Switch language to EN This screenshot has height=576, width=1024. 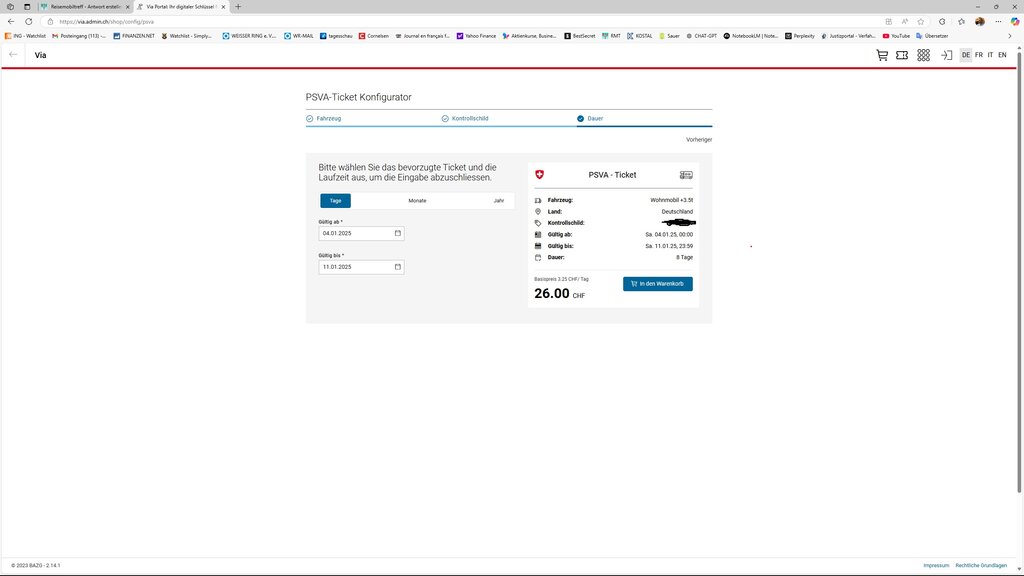point(1002,56)
